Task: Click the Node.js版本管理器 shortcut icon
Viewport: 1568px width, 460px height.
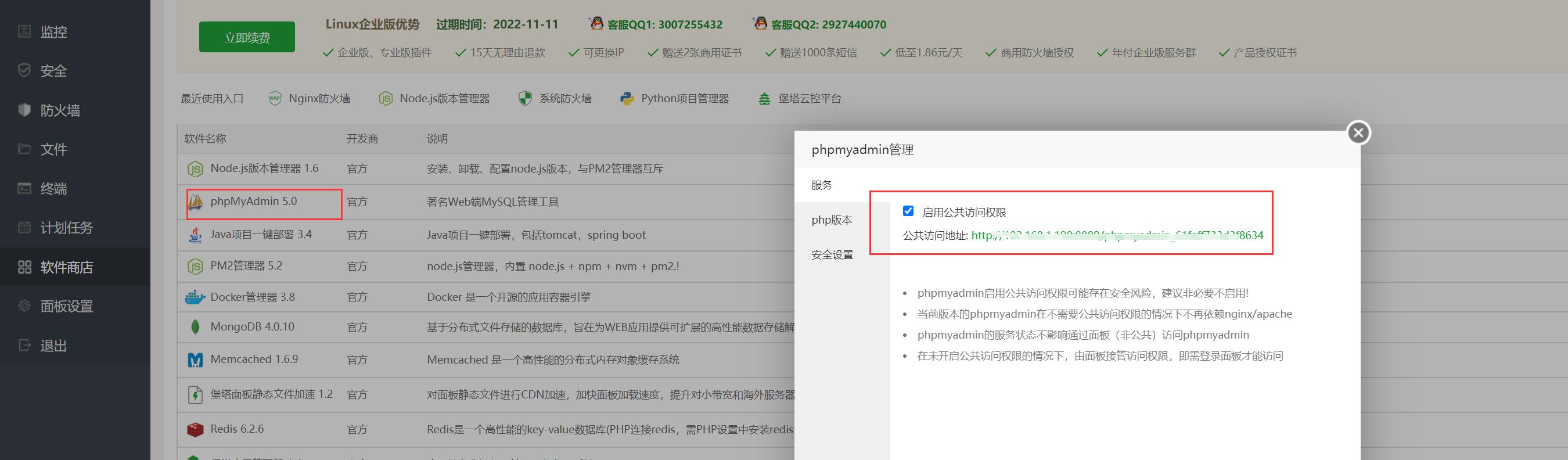Action: pos(385,98)
